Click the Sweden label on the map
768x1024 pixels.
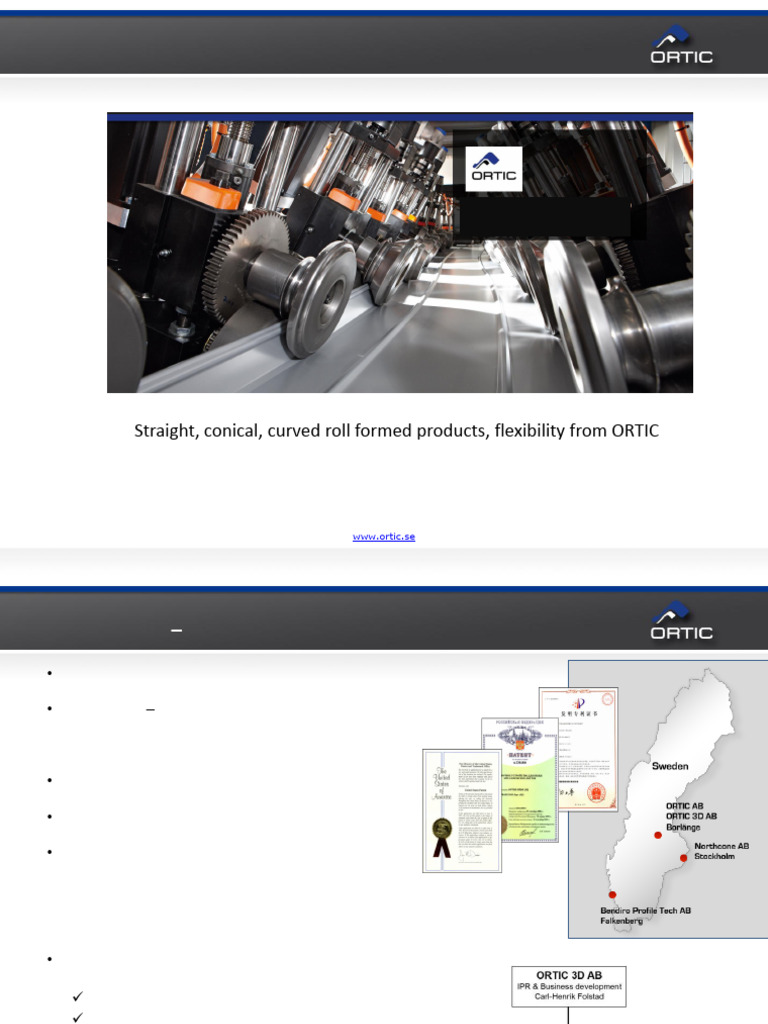tap(670, 766)
